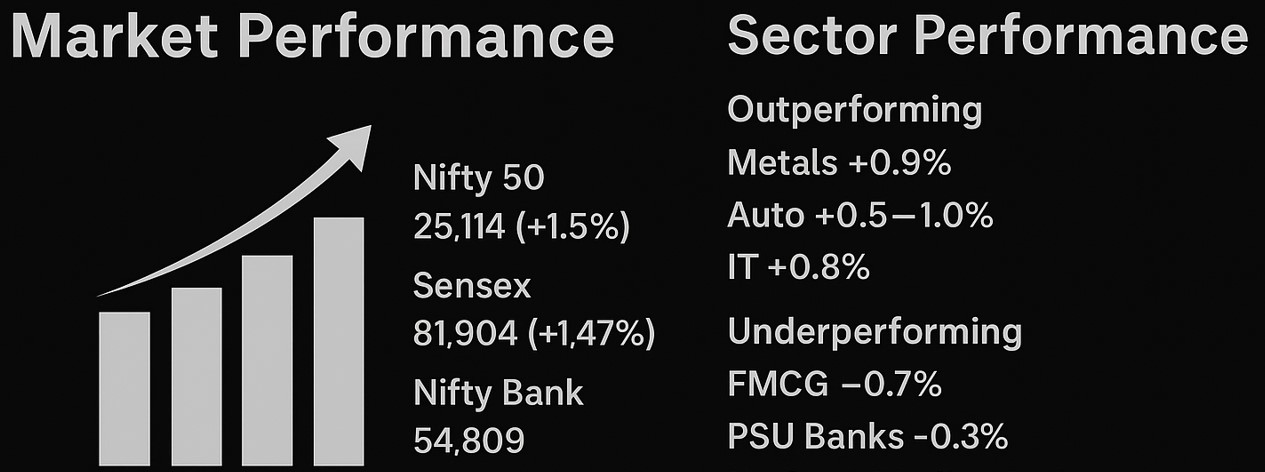The height and width of the screenshot is (472, 1265).
Task: Click the Market Performance heading
Action: (x=309, y=38)
